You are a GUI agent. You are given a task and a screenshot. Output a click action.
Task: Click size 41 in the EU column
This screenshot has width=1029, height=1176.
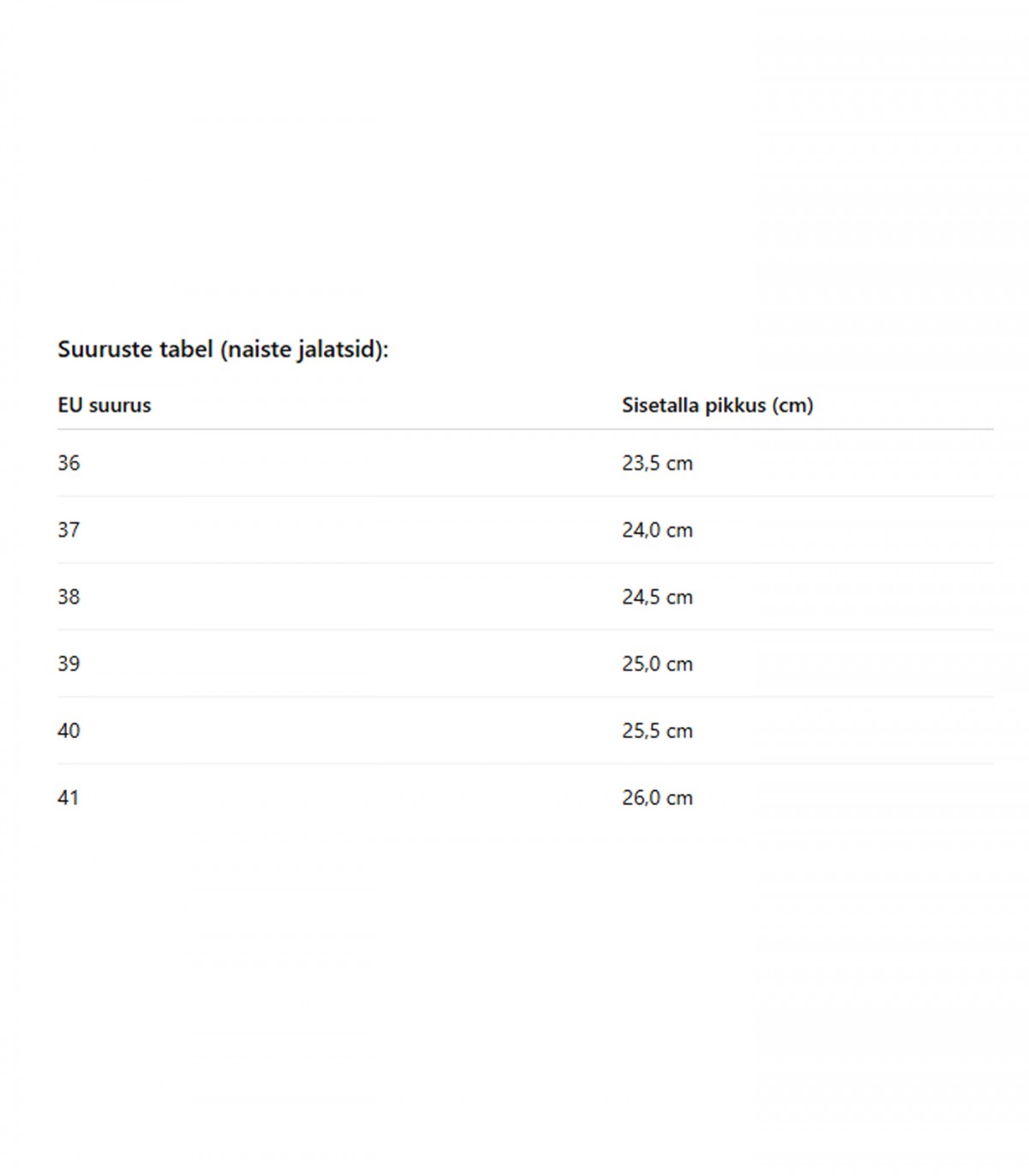69,797
